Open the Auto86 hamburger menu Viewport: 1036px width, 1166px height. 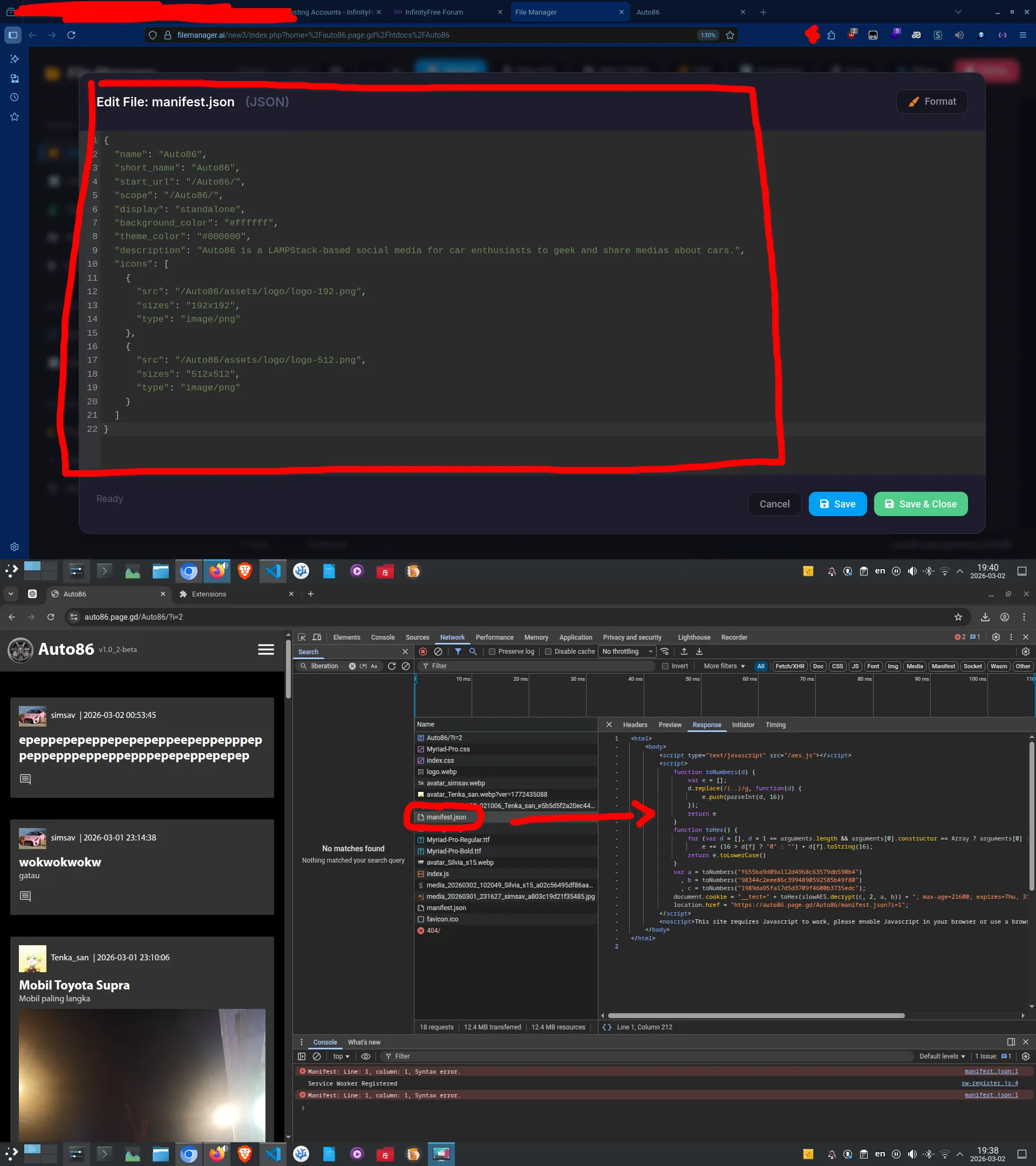tap(265, 650)
